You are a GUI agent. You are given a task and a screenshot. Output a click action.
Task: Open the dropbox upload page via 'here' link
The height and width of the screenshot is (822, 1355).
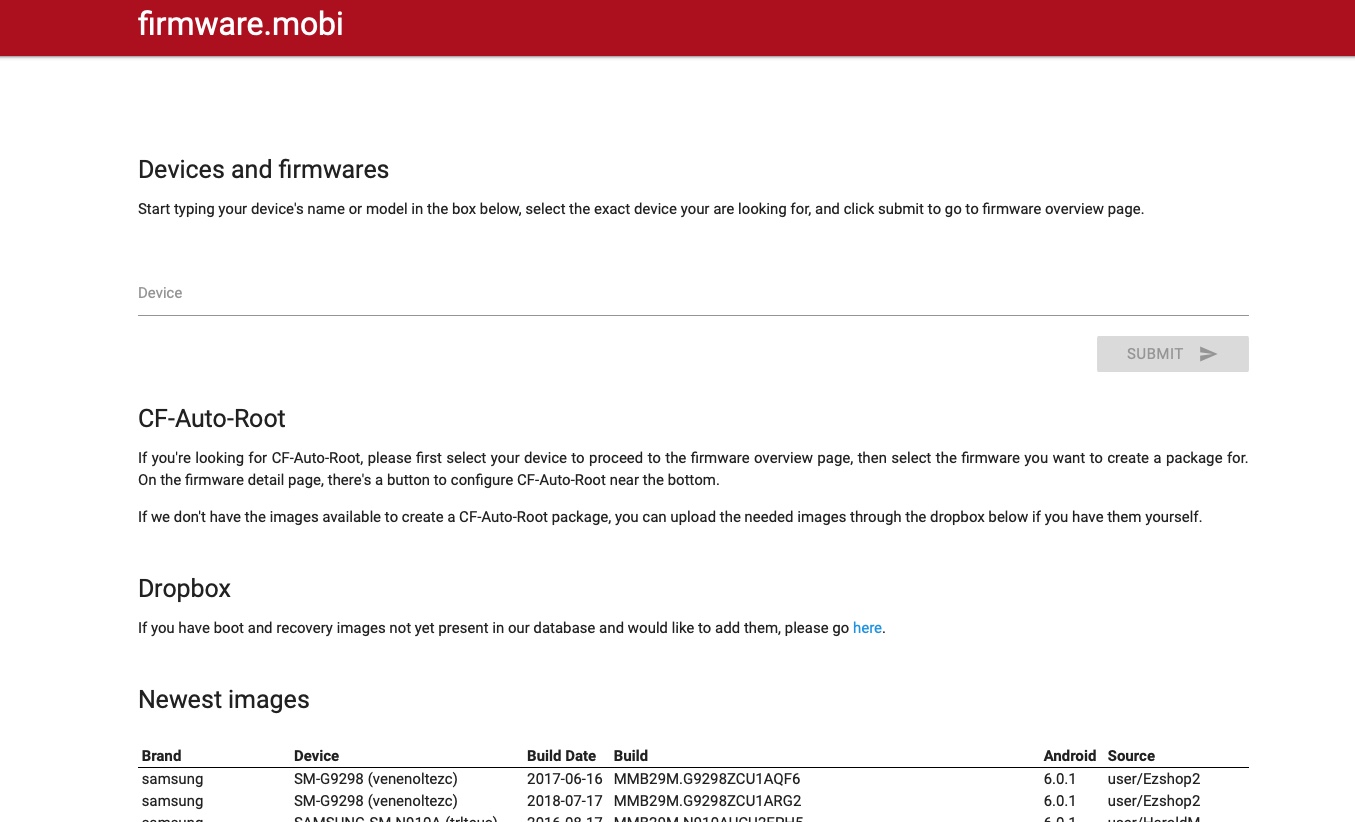[x=867, y=628]
